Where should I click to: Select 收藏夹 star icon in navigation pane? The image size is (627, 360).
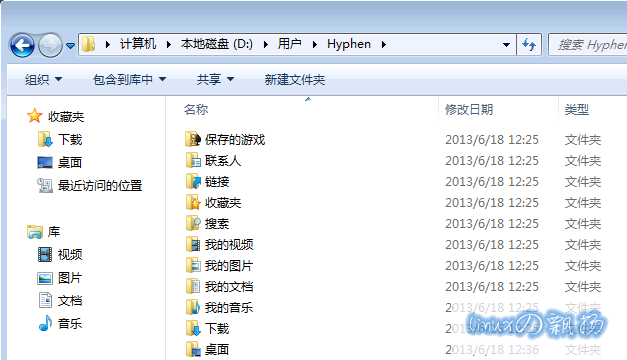pyautogui.click(x=35, y=116)
